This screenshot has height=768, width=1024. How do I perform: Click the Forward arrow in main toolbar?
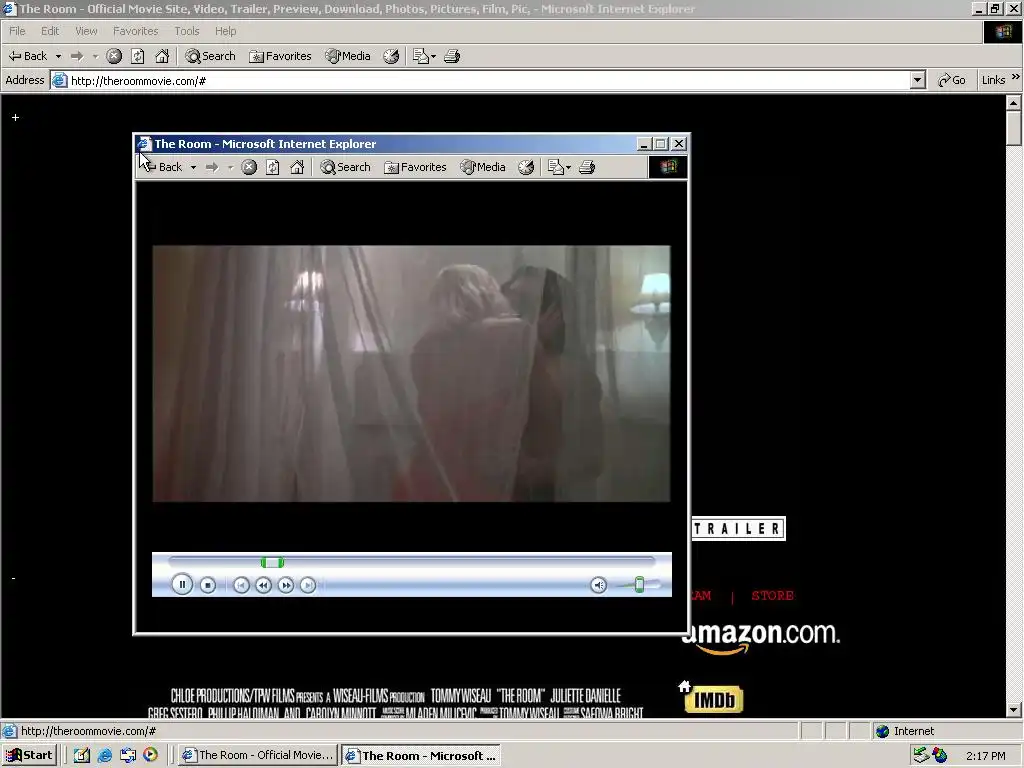77,56
